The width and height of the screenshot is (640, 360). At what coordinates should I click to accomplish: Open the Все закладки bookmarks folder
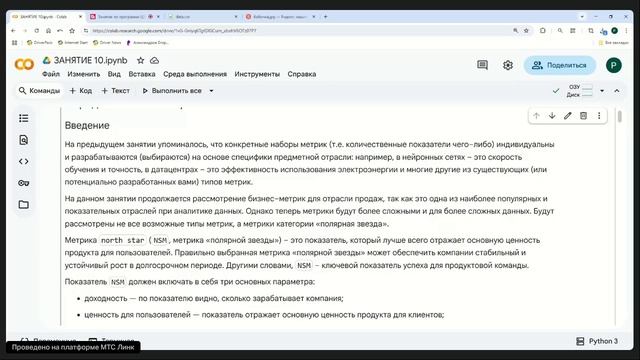click(613, 42)
